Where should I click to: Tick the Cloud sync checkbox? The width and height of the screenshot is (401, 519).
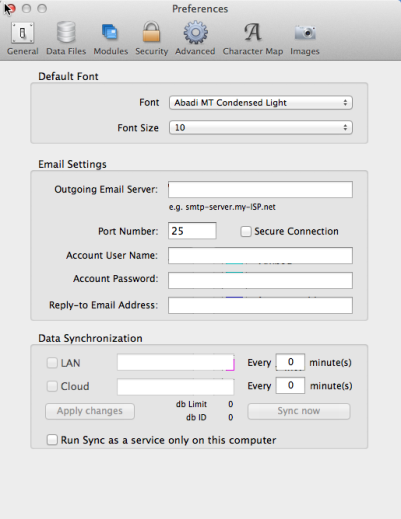[x=52, y=386]
